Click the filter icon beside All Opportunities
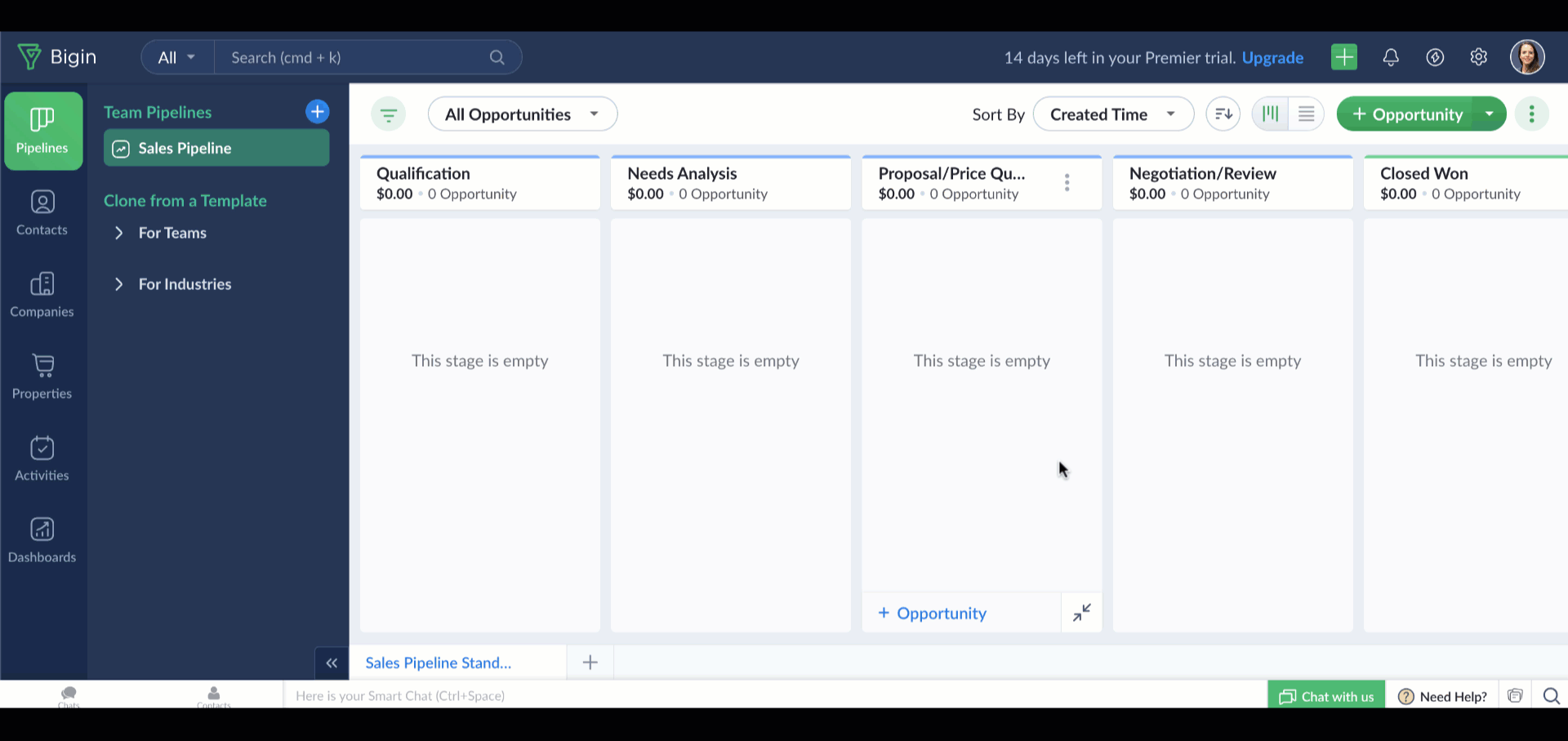Image resolution: width=1568 pixels, height=741 pixels. tap(389, 114)
